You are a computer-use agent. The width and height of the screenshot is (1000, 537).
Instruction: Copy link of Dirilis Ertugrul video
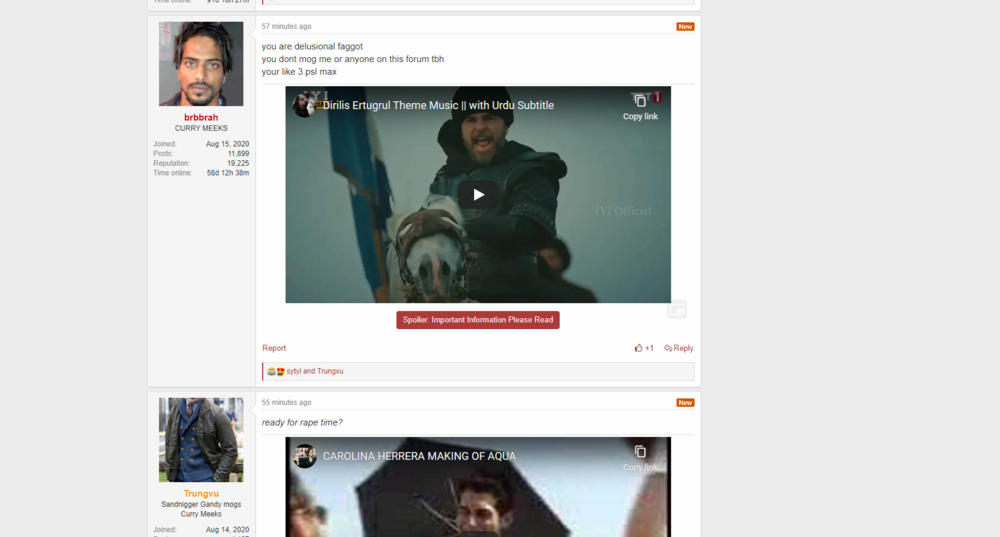tap(640, 107)
